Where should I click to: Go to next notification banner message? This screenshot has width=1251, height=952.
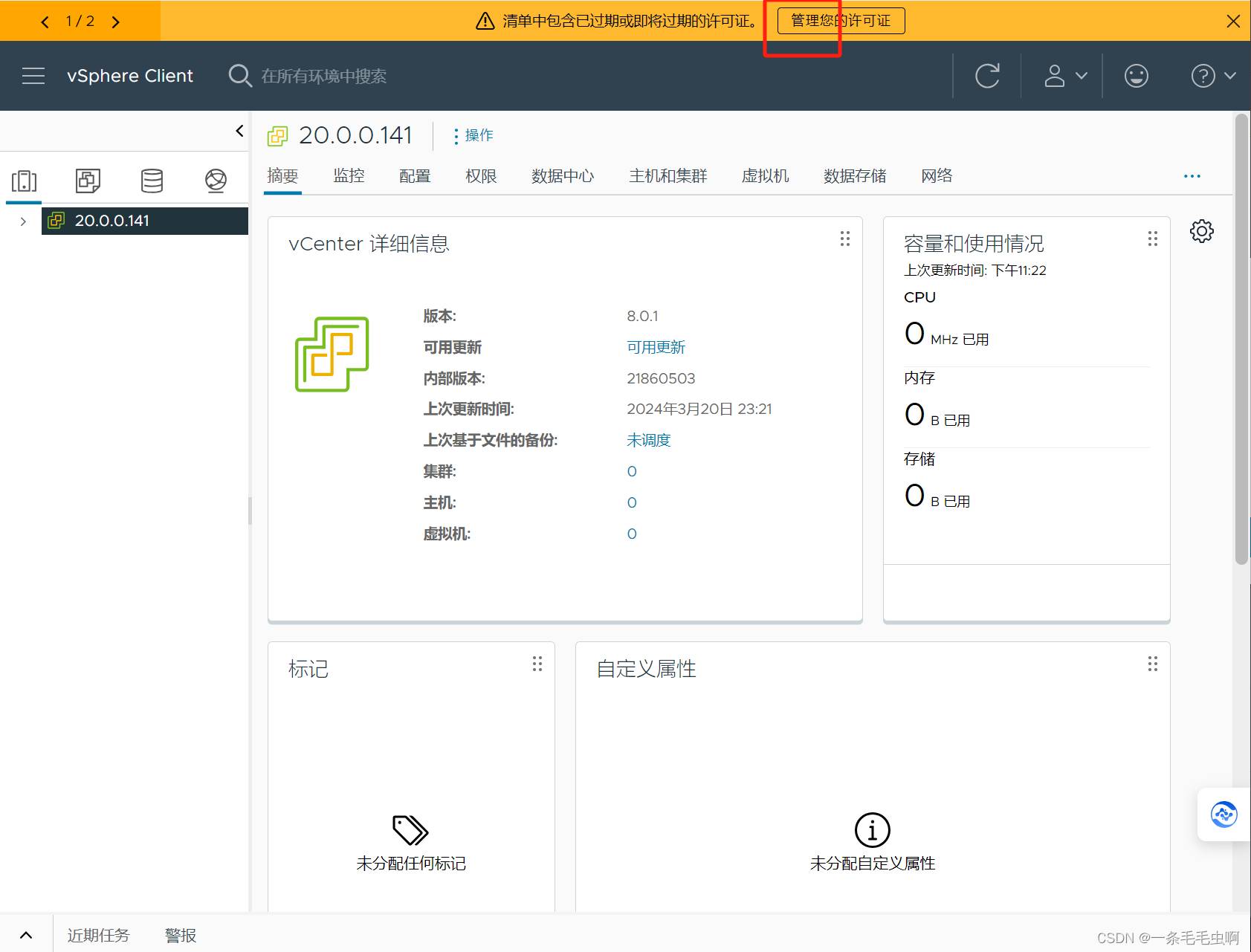[x=116, y=22]
